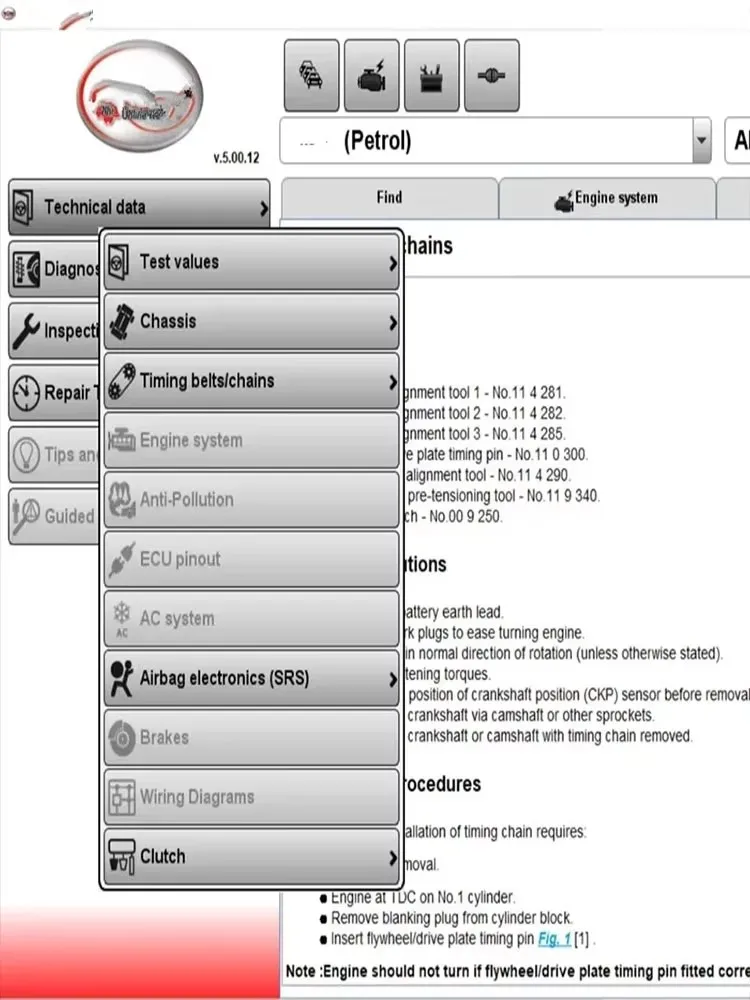This screenshot has height=1000, width=750.
Task: Click the small app icon in title bar
Action: pos(8,14)
